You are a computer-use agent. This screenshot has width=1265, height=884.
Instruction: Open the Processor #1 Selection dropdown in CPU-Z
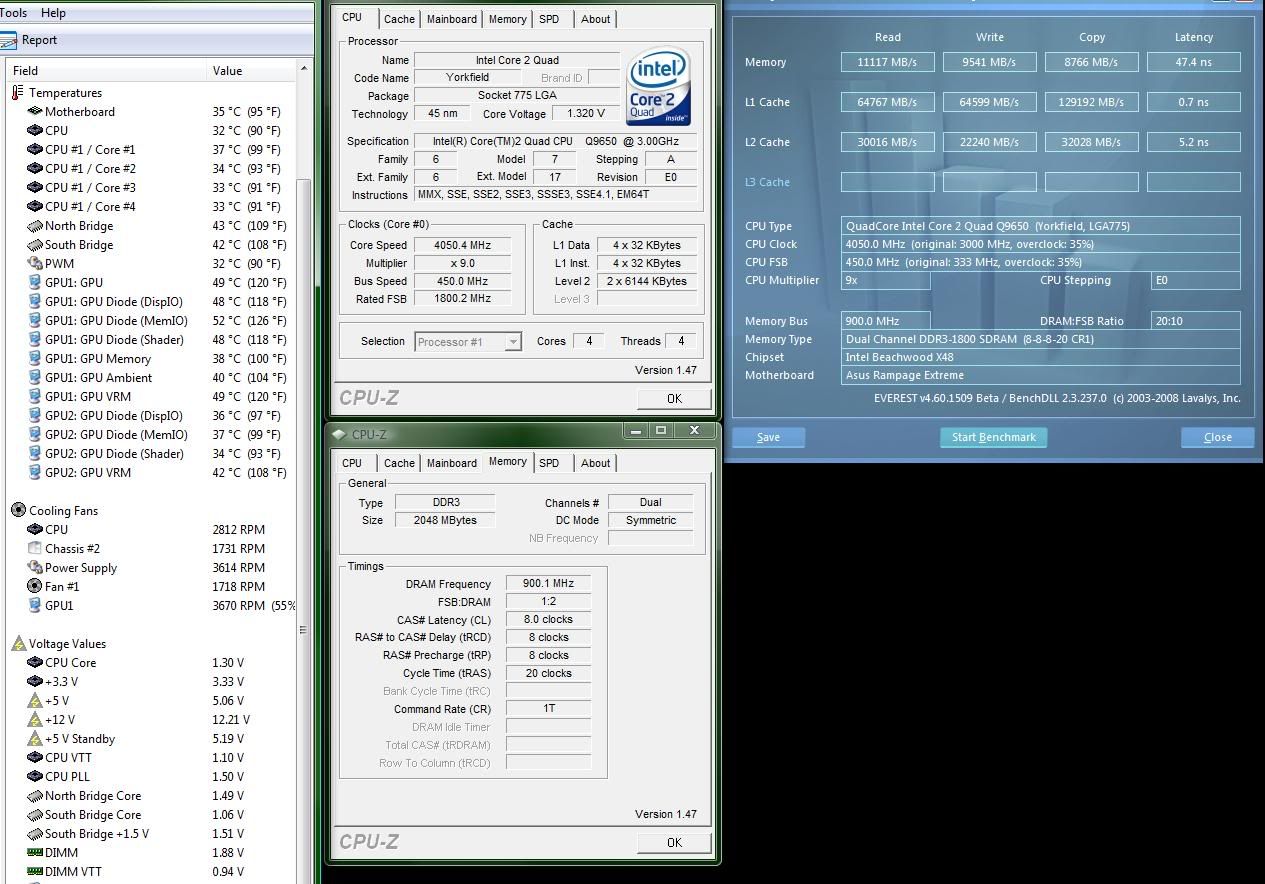tap(468, 342)
